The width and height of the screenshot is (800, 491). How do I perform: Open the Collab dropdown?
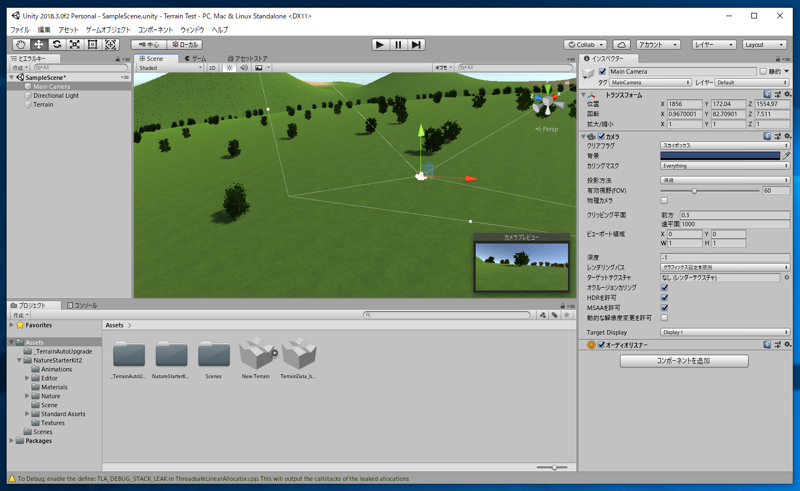(x=586, y=44)
